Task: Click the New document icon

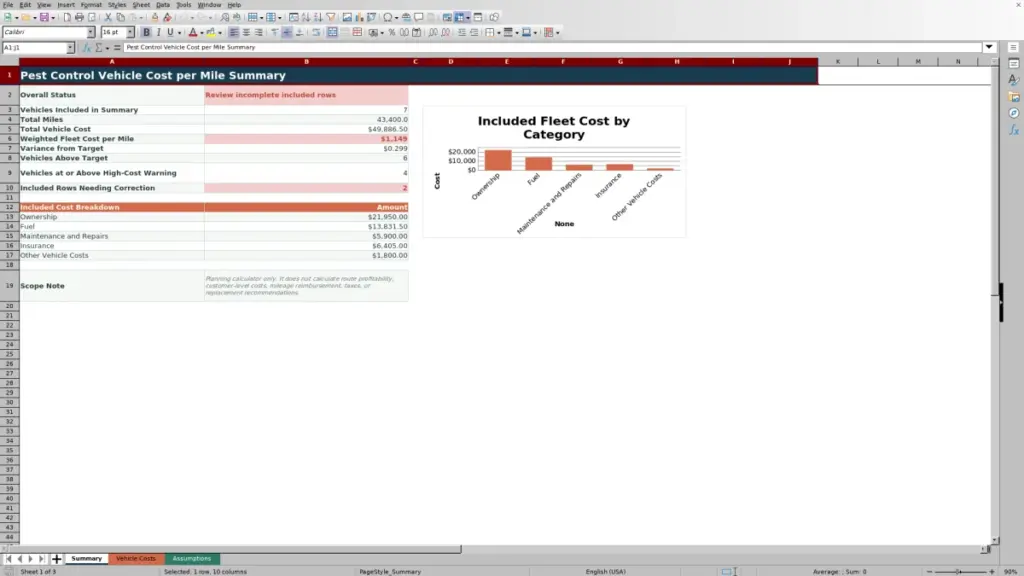Action: (x=8, y=18)
